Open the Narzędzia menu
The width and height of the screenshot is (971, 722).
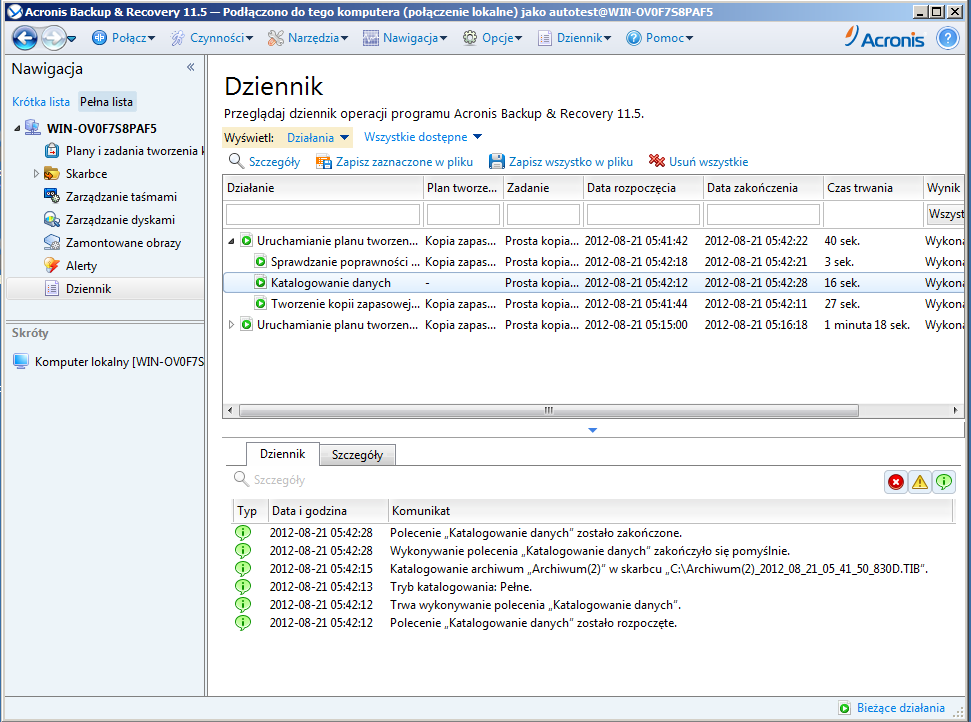[x=308, y=38]
